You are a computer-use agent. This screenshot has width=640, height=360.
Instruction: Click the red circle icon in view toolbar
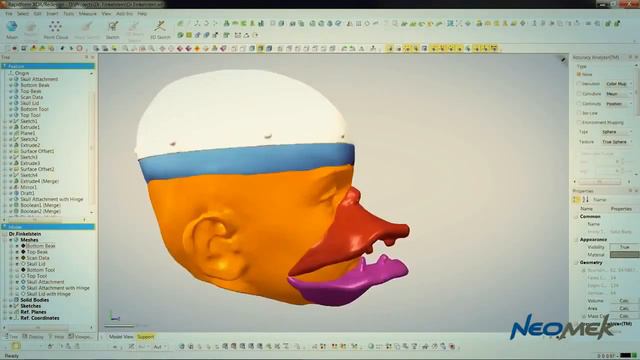pos(80,49)
